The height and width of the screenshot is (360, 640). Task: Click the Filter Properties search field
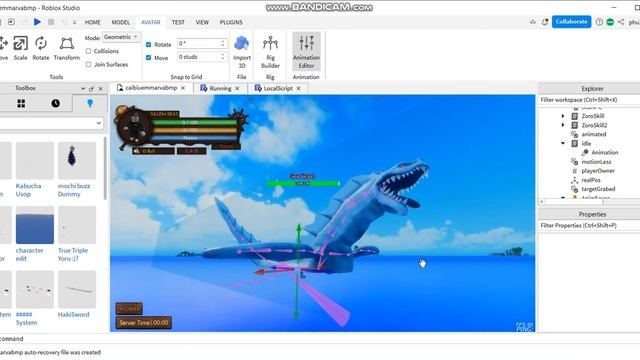pyautogui.click(x=589, y=225)
